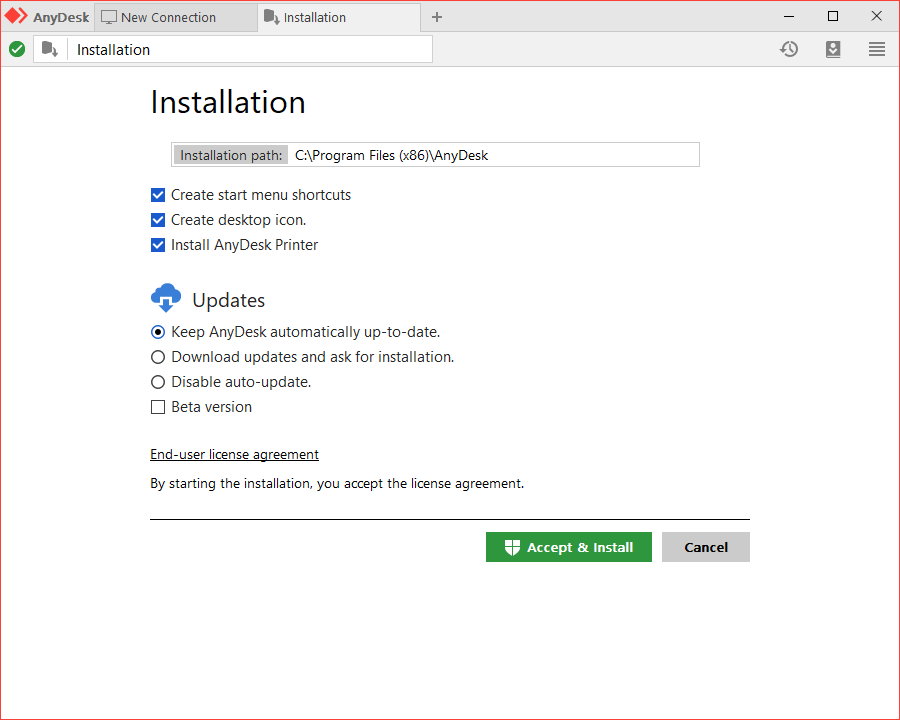Click the Updates section heading
The width and height of the screenshot is (900, 720).
(x=228, y=300)
